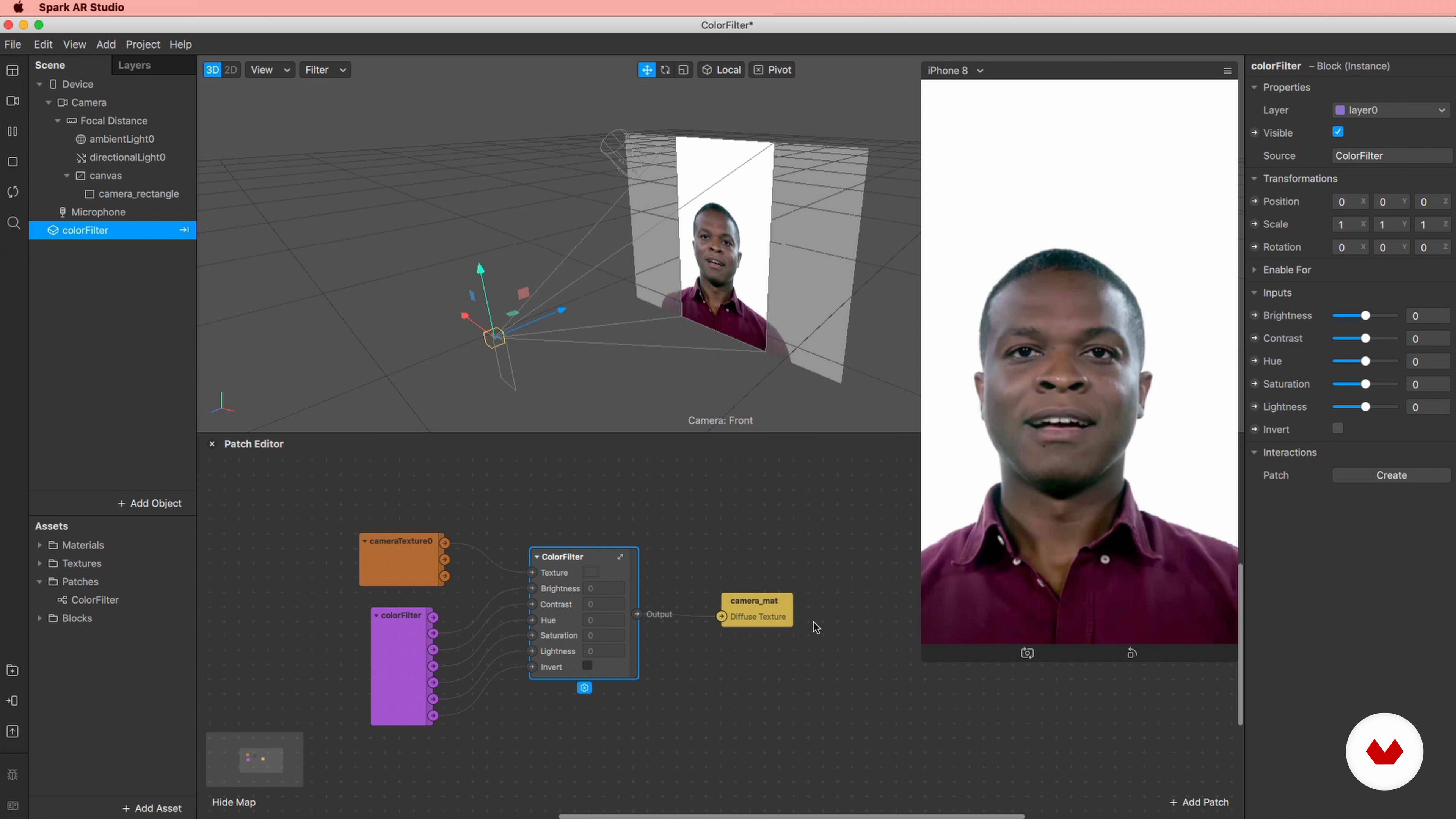Expand the Blocks folder
Viewport: 1456px width, 819px height.
(39, 618)
